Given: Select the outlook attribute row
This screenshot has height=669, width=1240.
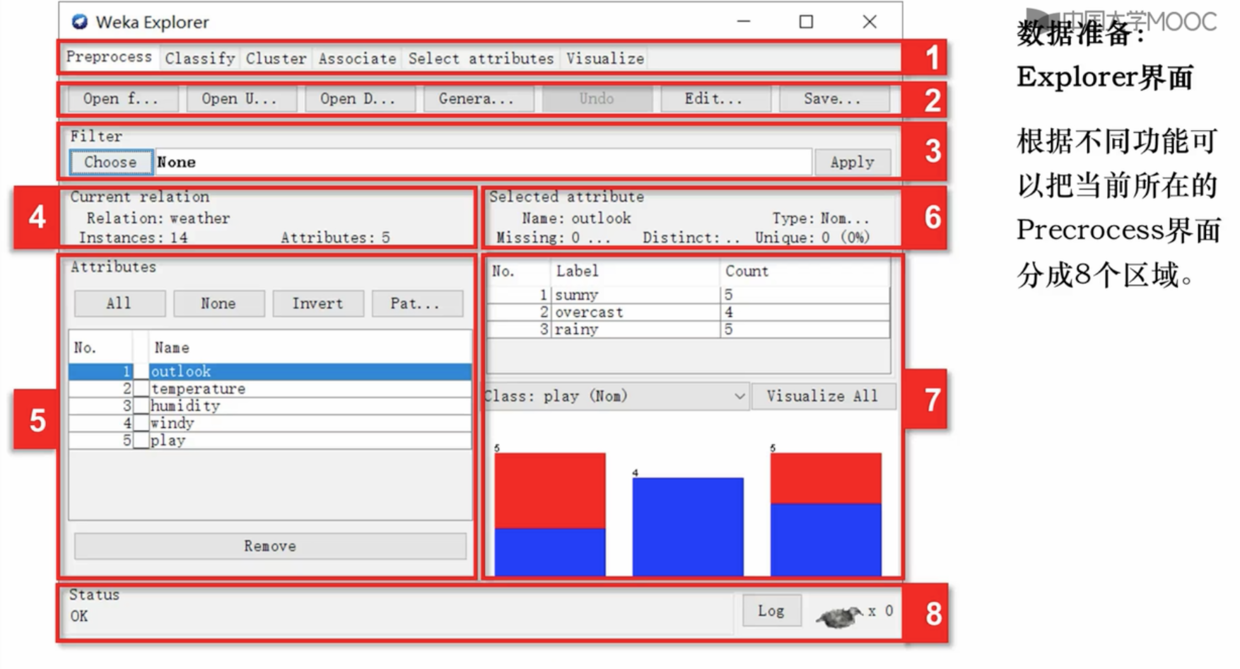Looking at the screenshot, I should [x=270, y=372].
